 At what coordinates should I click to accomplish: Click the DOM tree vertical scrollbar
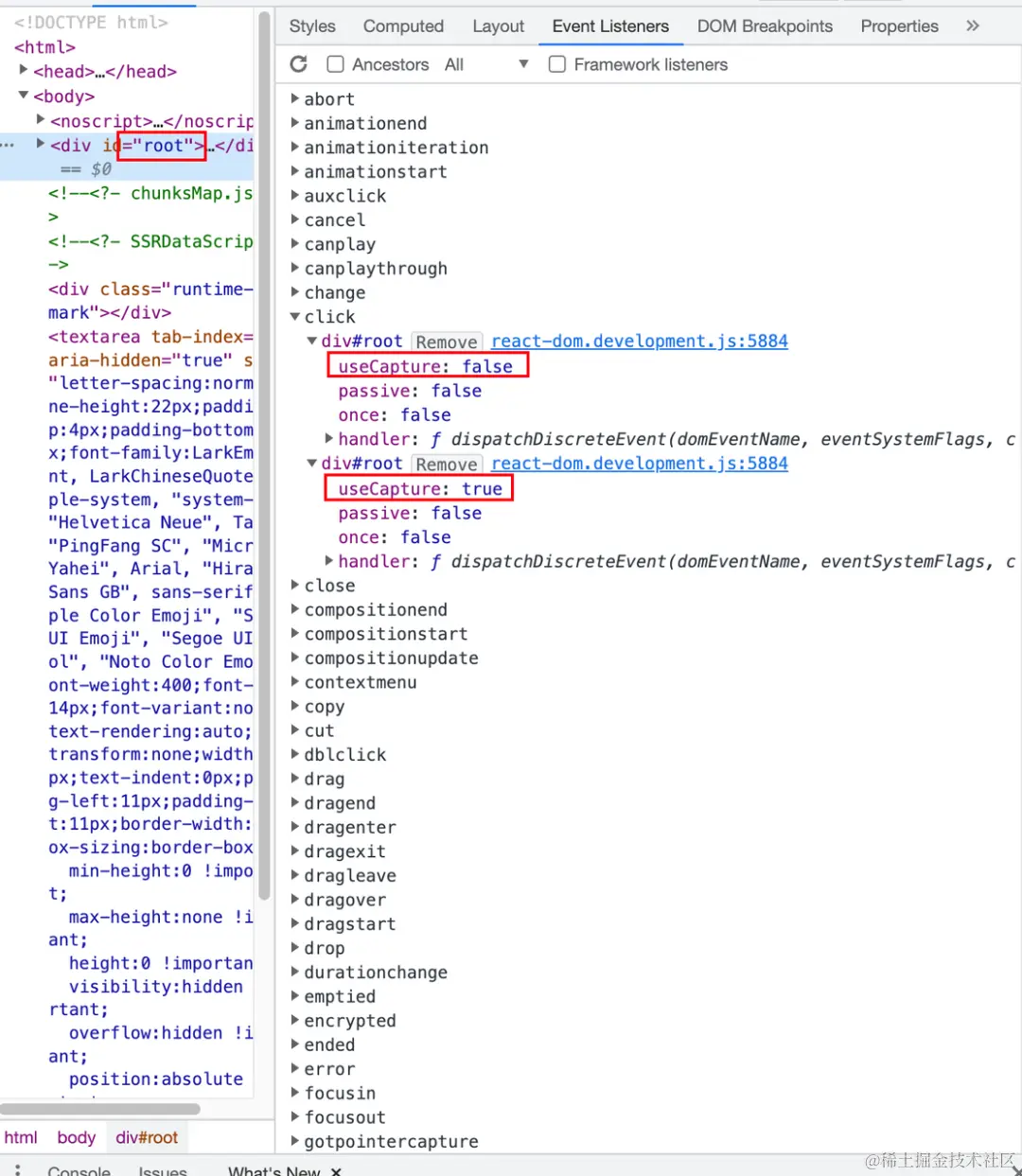point(264,454)
